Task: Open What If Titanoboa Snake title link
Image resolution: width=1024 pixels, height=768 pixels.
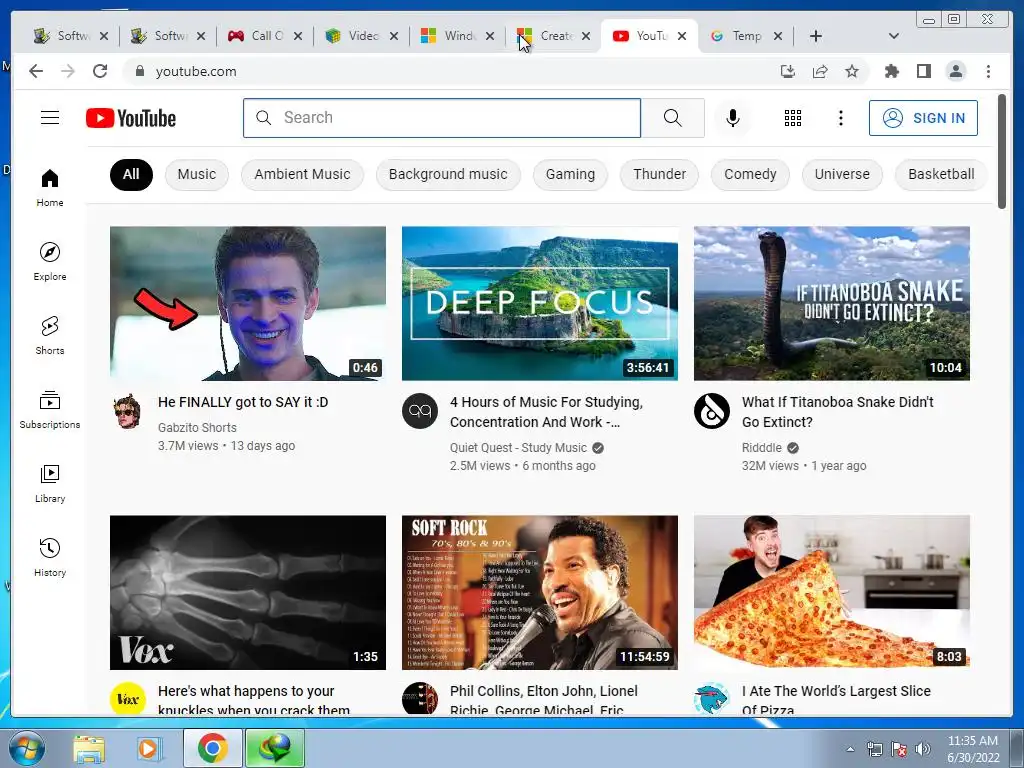Action: 838,412
